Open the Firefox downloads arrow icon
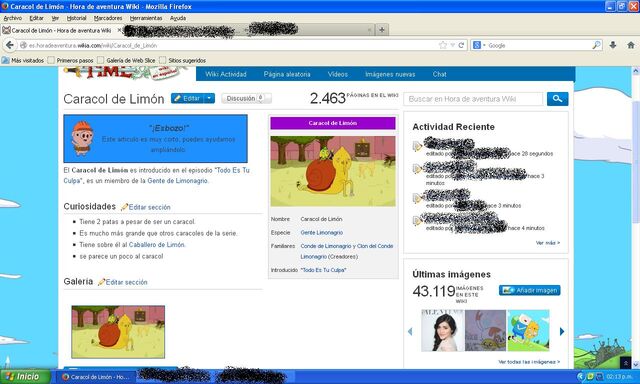Viewport: 640px width, 384px height. [x=613, y=45]
